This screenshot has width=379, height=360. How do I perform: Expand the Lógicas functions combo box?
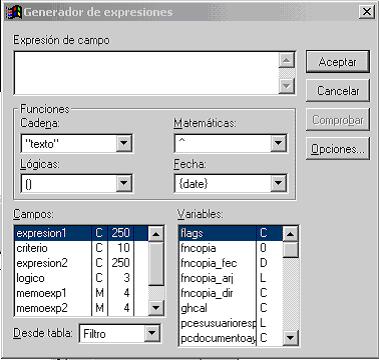click(x=124, y=183)
